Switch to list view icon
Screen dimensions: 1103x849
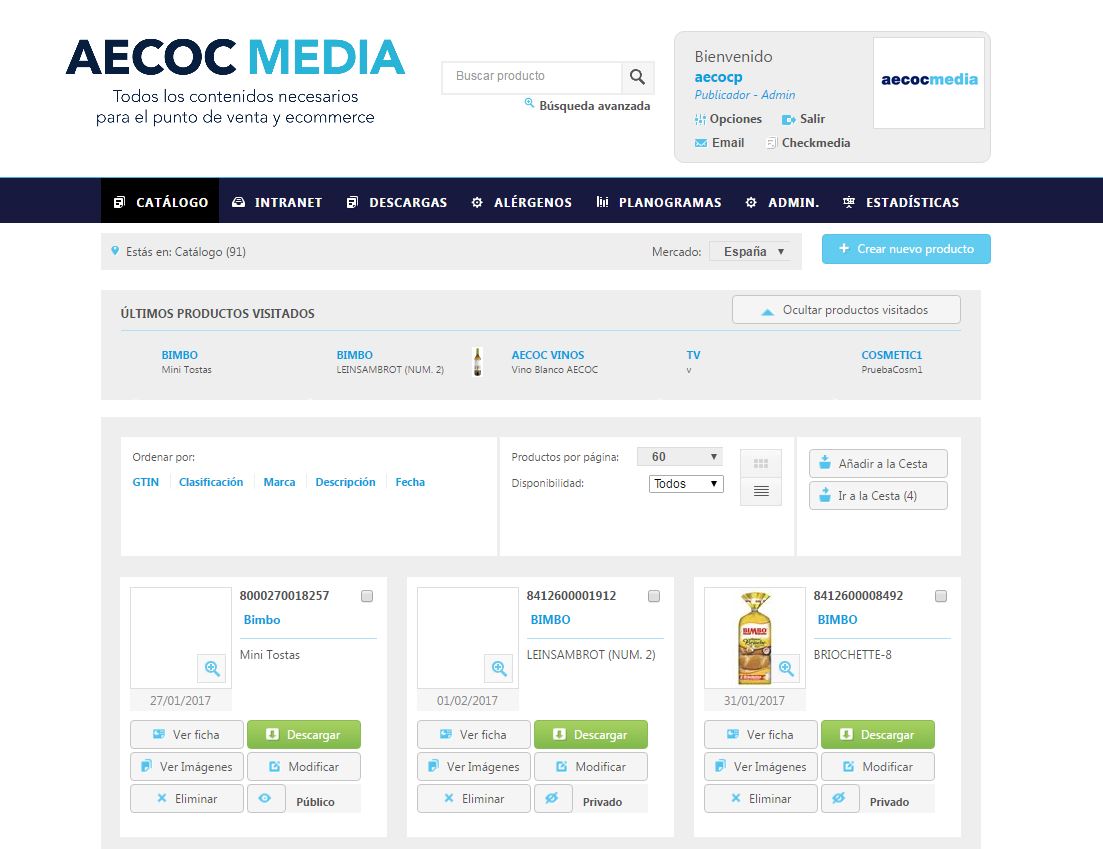pos(760,491)
